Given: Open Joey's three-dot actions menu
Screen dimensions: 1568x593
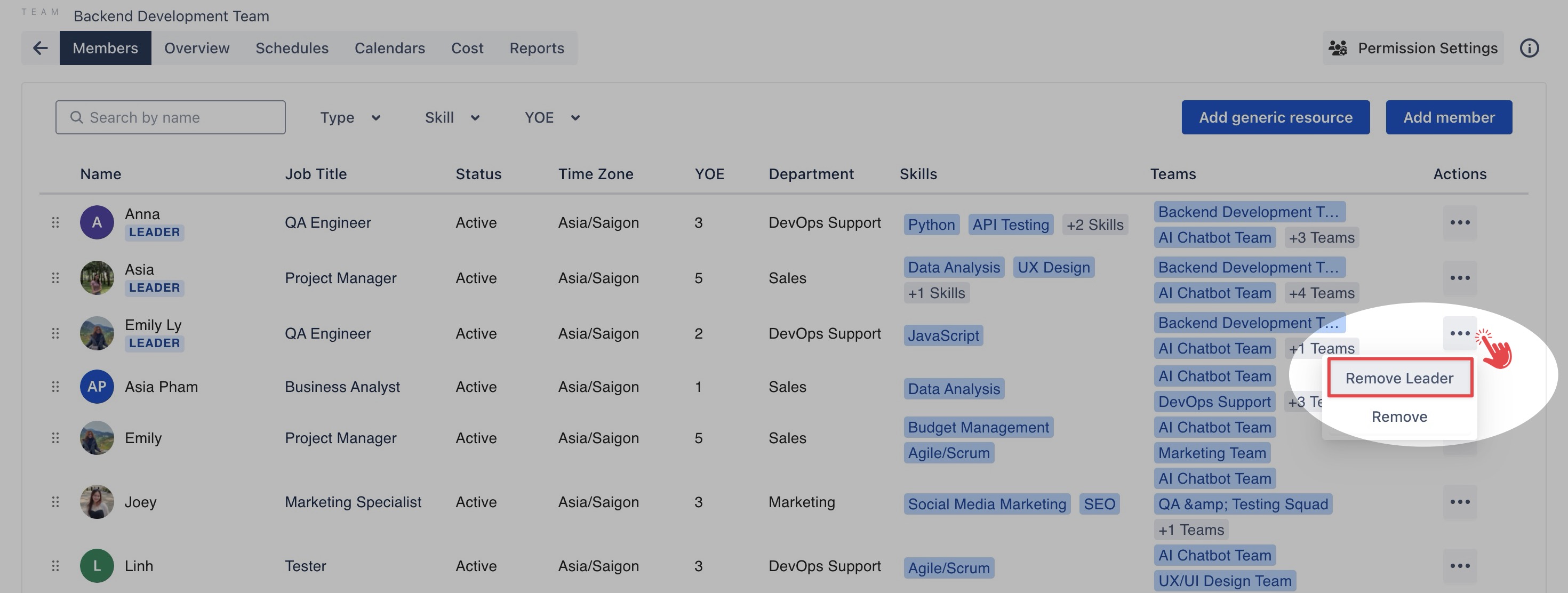Looking at the screenshot, I should point(1459,502).
